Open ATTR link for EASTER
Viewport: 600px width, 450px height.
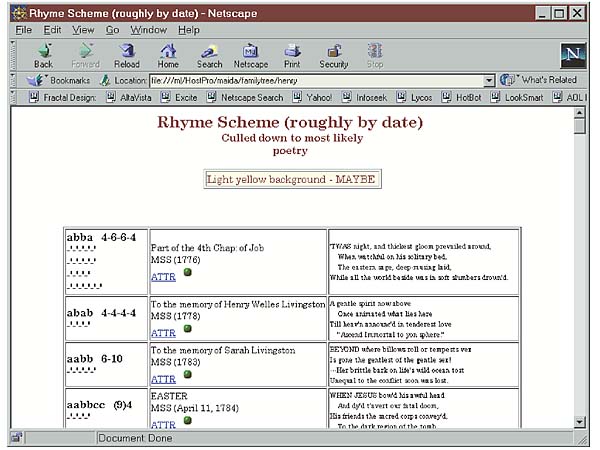pyautogui.click(x=163, y=424)
